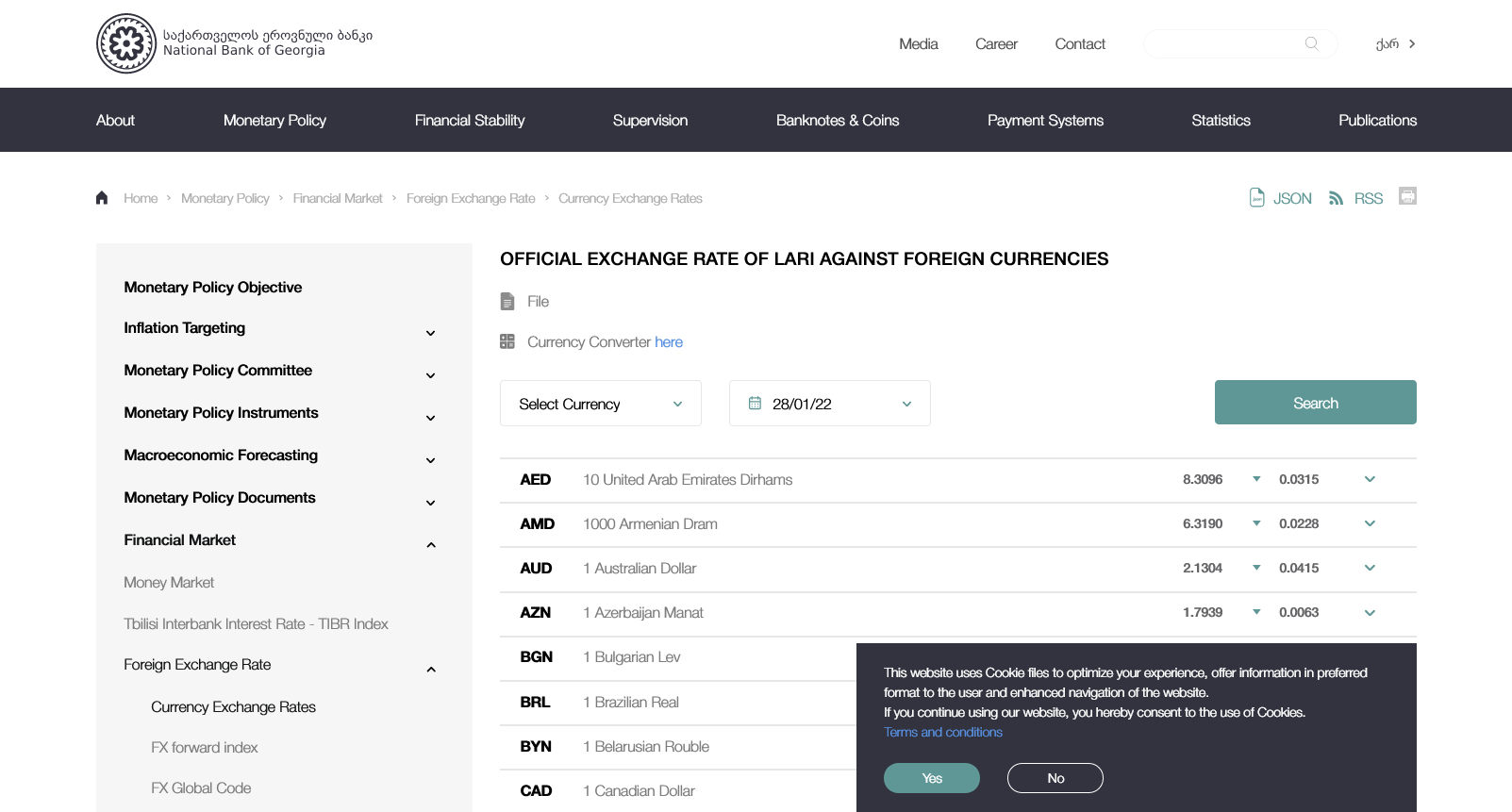Expand the AUD Australian Dollar row
The image size is (1512, 812).
pyautogui.click(x=1370, y=568)
